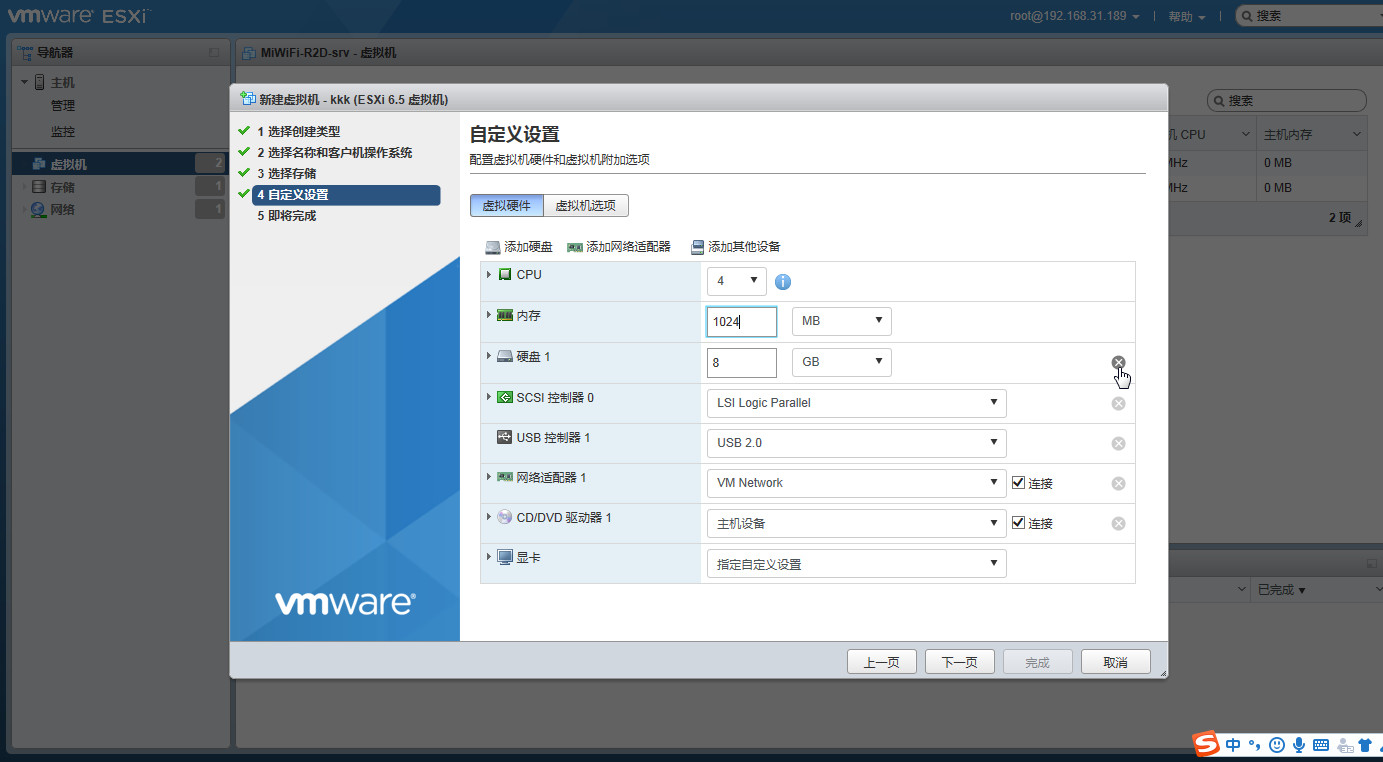The image size is (1383, 762).
Task: Switch to the 虚拟机选项 tab
Action: pyautogui.click(x=586, y=205)
